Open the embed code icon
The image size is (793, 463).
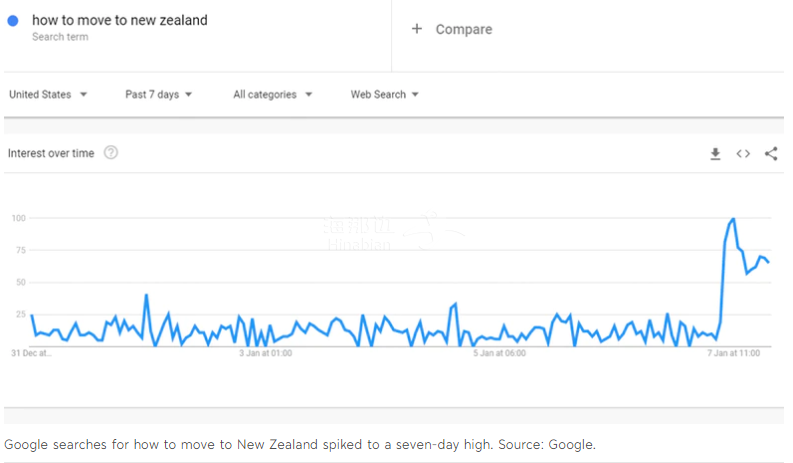pos(743,154)
